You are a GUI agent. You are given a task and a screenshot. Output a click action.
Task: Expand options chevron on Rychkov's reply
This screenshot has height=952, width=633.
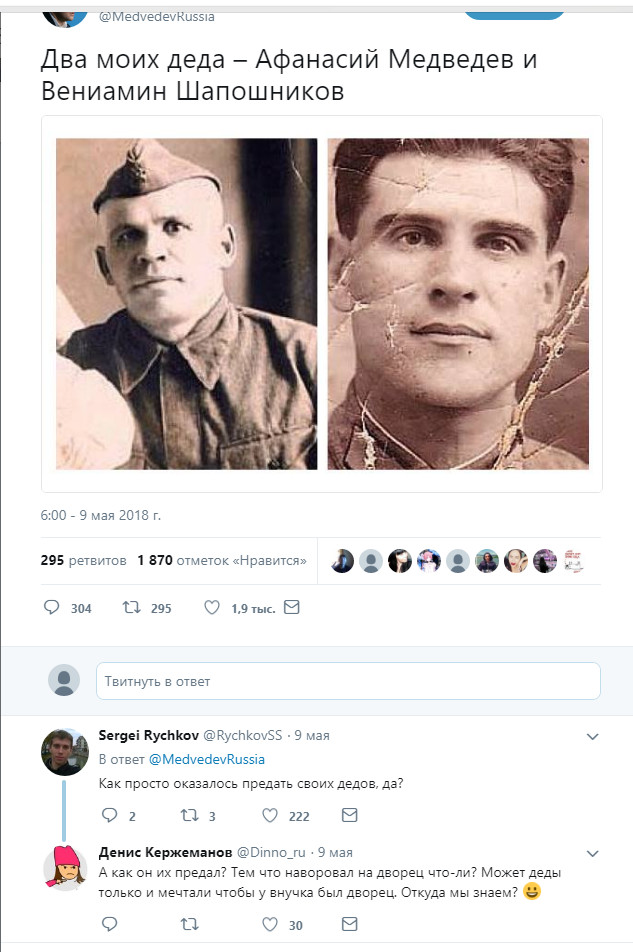(x=592, y=737)
